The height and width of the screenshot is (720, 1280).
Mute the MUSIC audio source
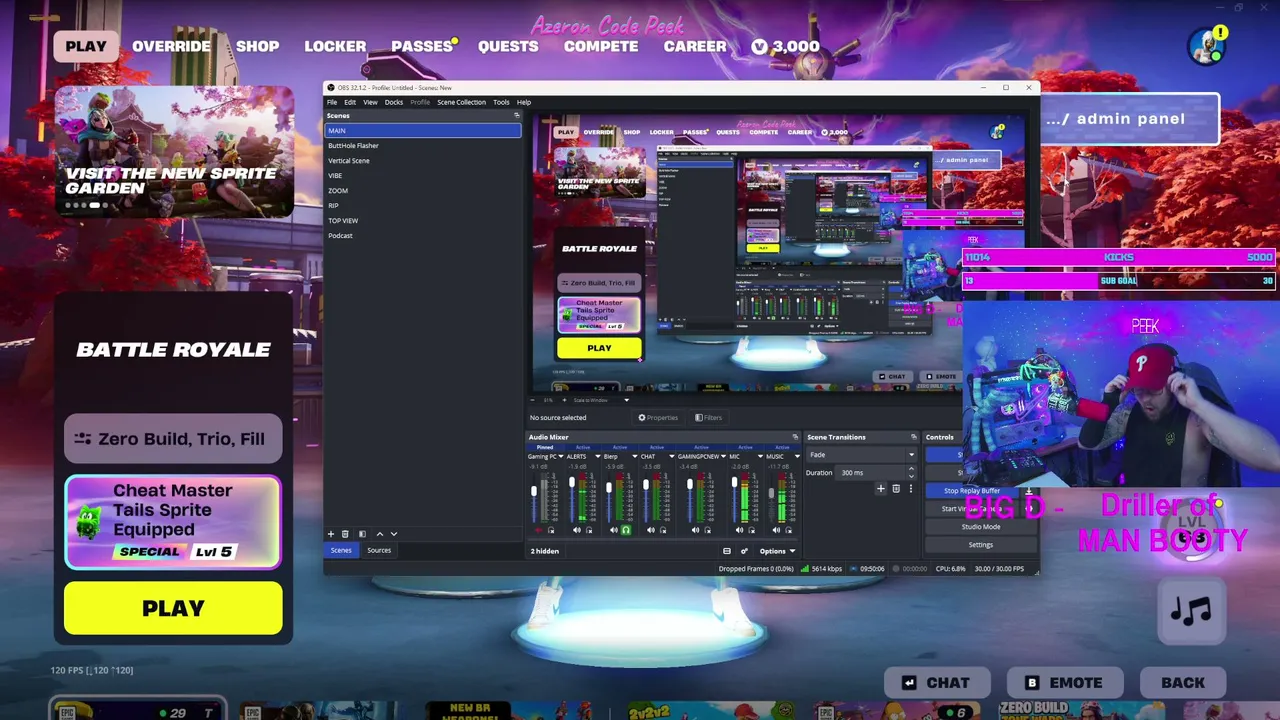(776, 530)
